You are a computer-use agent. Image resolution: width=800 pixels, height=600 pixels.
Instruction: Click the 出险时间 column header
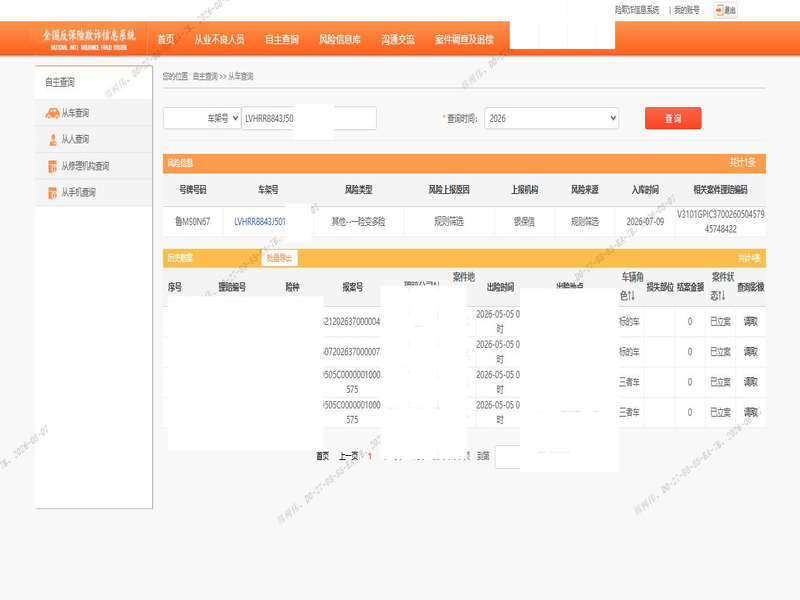tap(500, 287)
